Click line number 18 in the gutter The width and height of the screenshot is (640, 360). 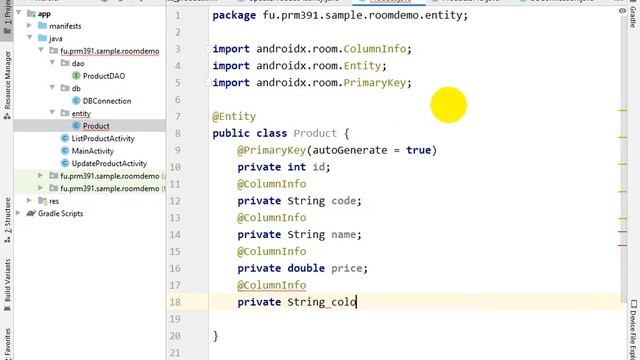tap(175, 302)
